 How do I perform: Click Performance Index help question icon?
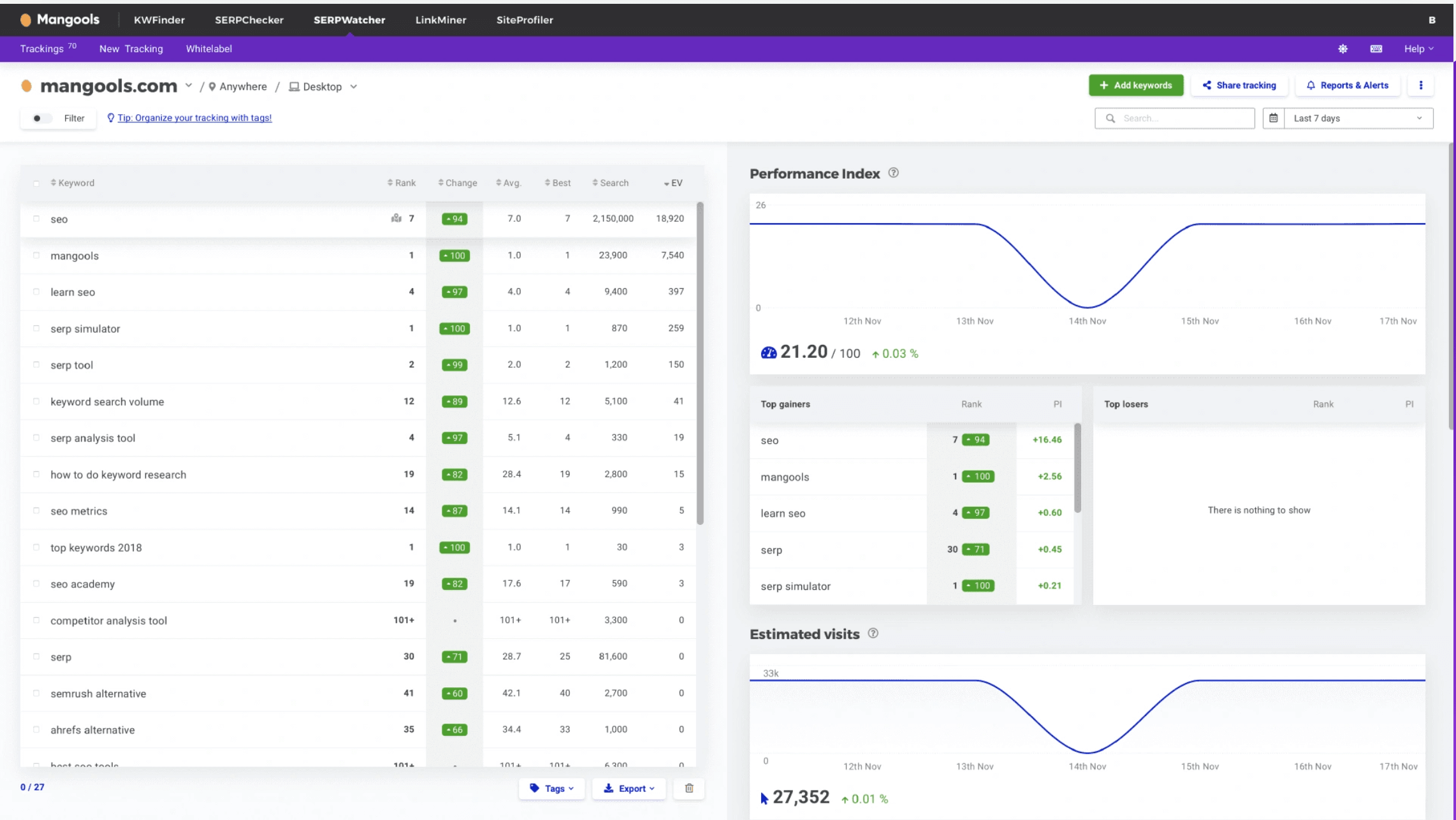[x=893, y=173]
